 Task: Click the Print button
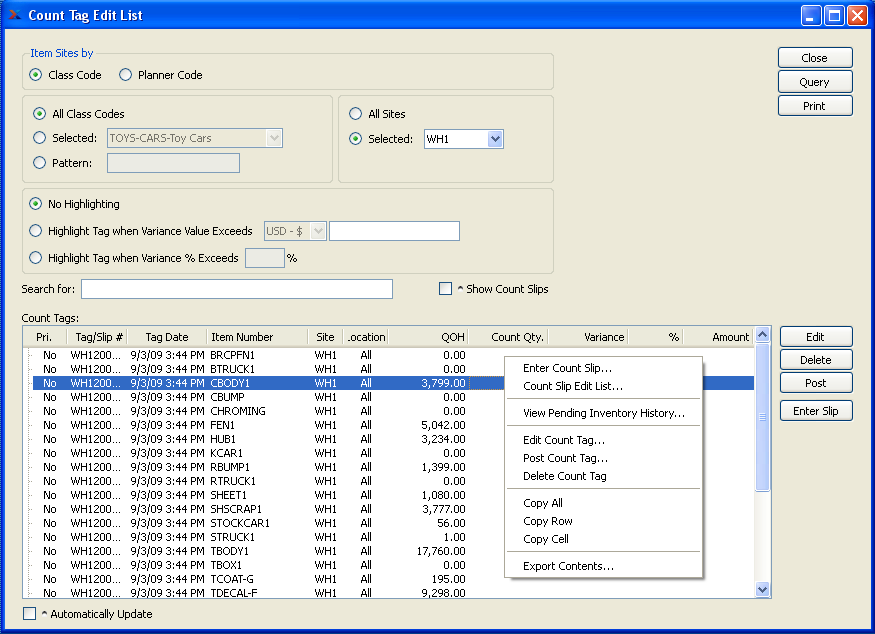pyautogui.click(x=814, y=106)
